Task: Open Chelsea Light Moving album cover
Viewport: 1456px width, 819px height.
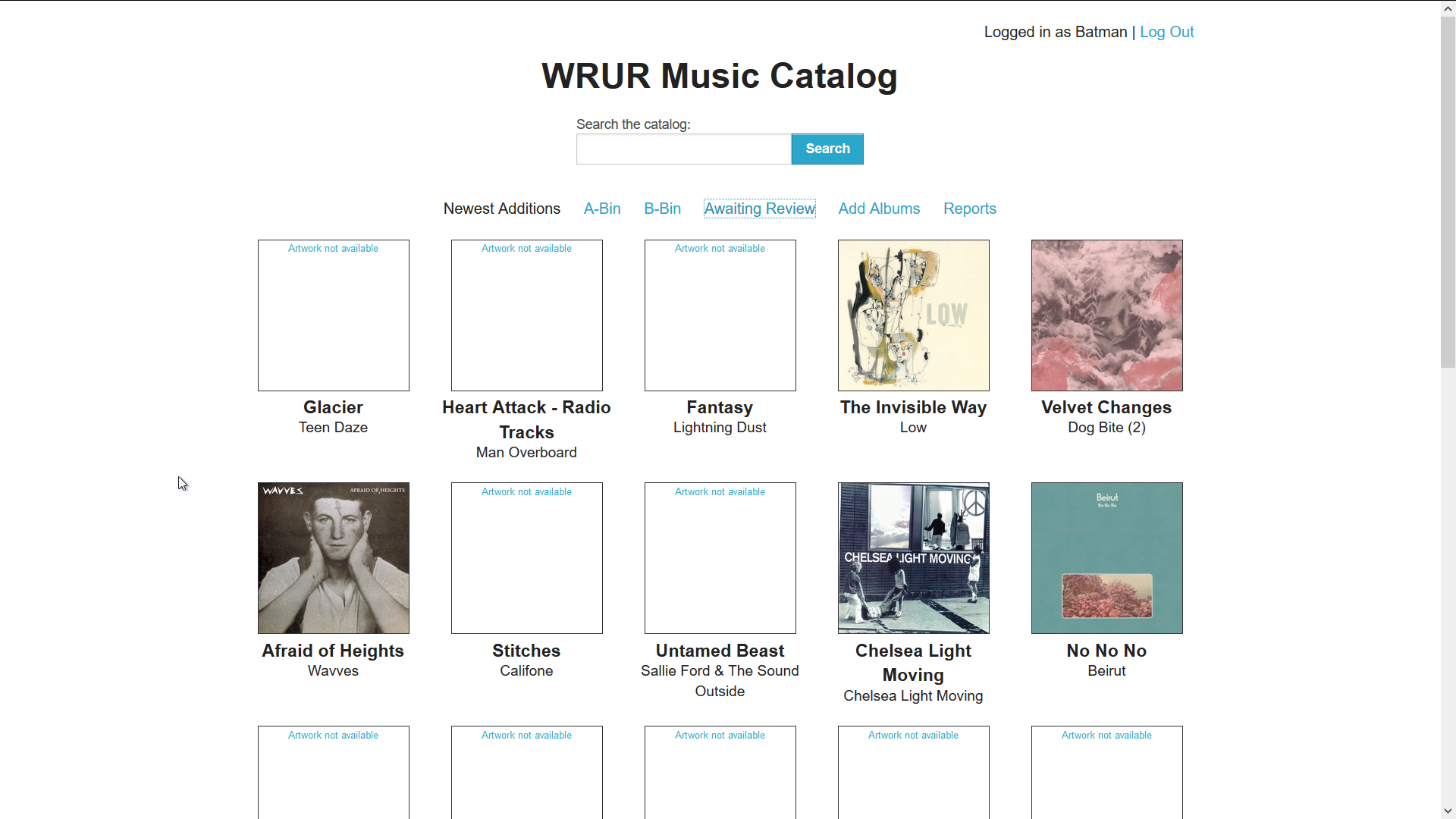Action: click(x=913, y=558)
